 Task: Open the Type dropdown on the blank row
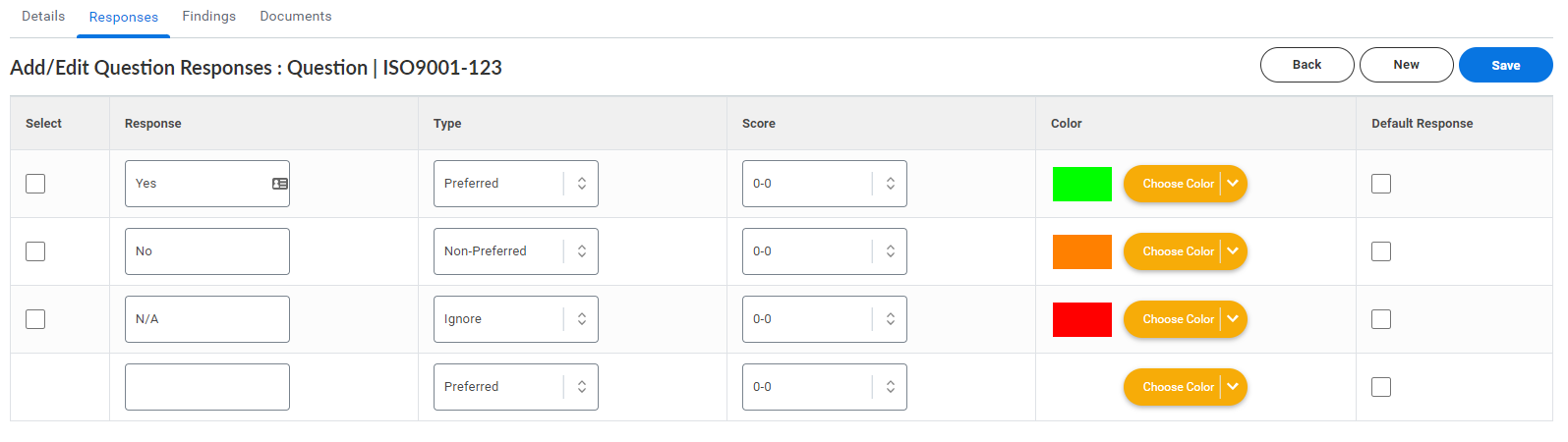point(516,387)
